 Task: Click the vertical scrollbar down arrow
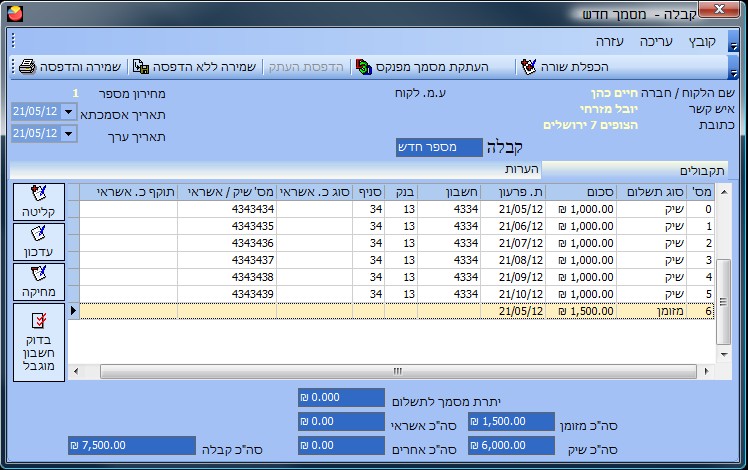pyautogui.click(x=724, y=355)
